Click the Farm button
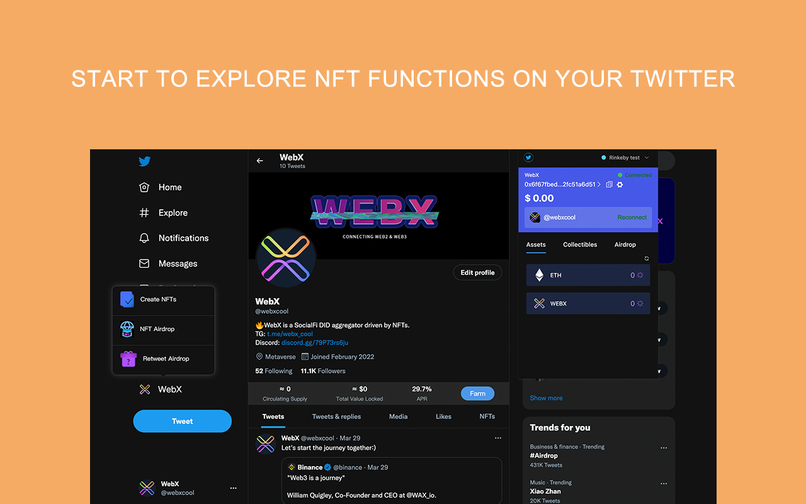Screen dimensions: 806x504 tap(478, 393)
